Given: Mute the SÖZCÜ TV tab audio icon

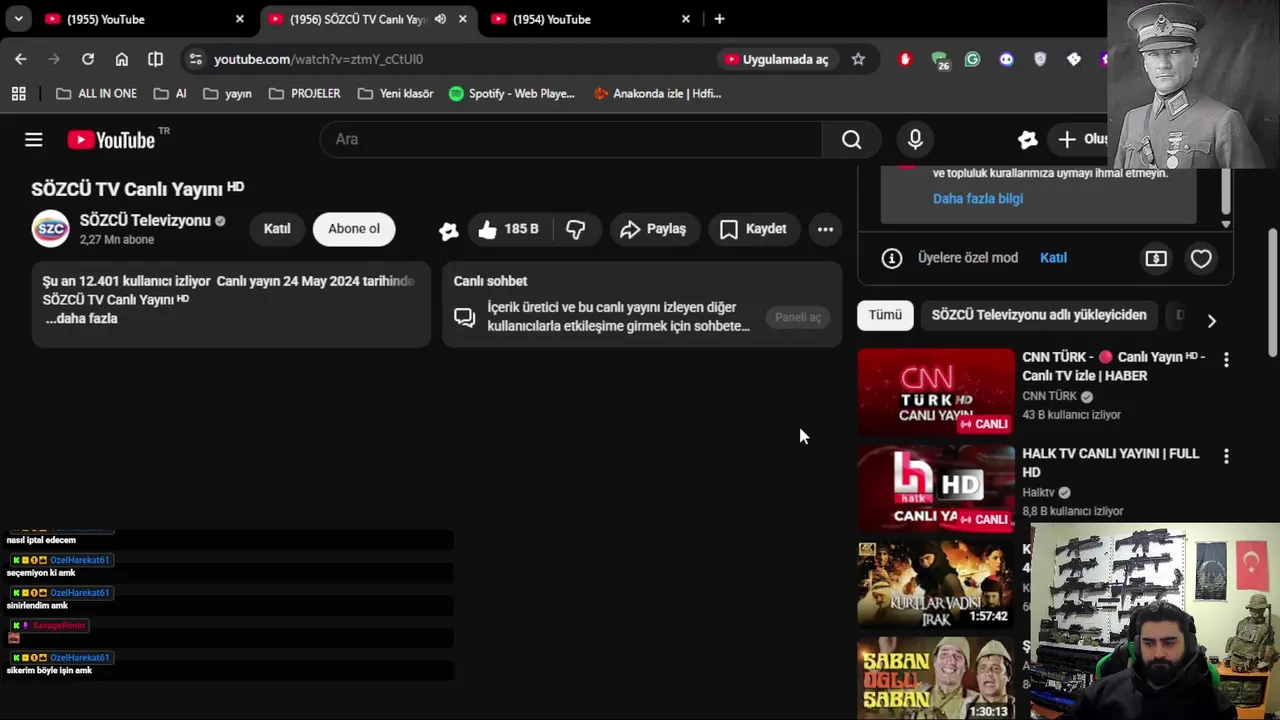Looking at the screenshot, I should pyautogui.click(x=440, y=19).
